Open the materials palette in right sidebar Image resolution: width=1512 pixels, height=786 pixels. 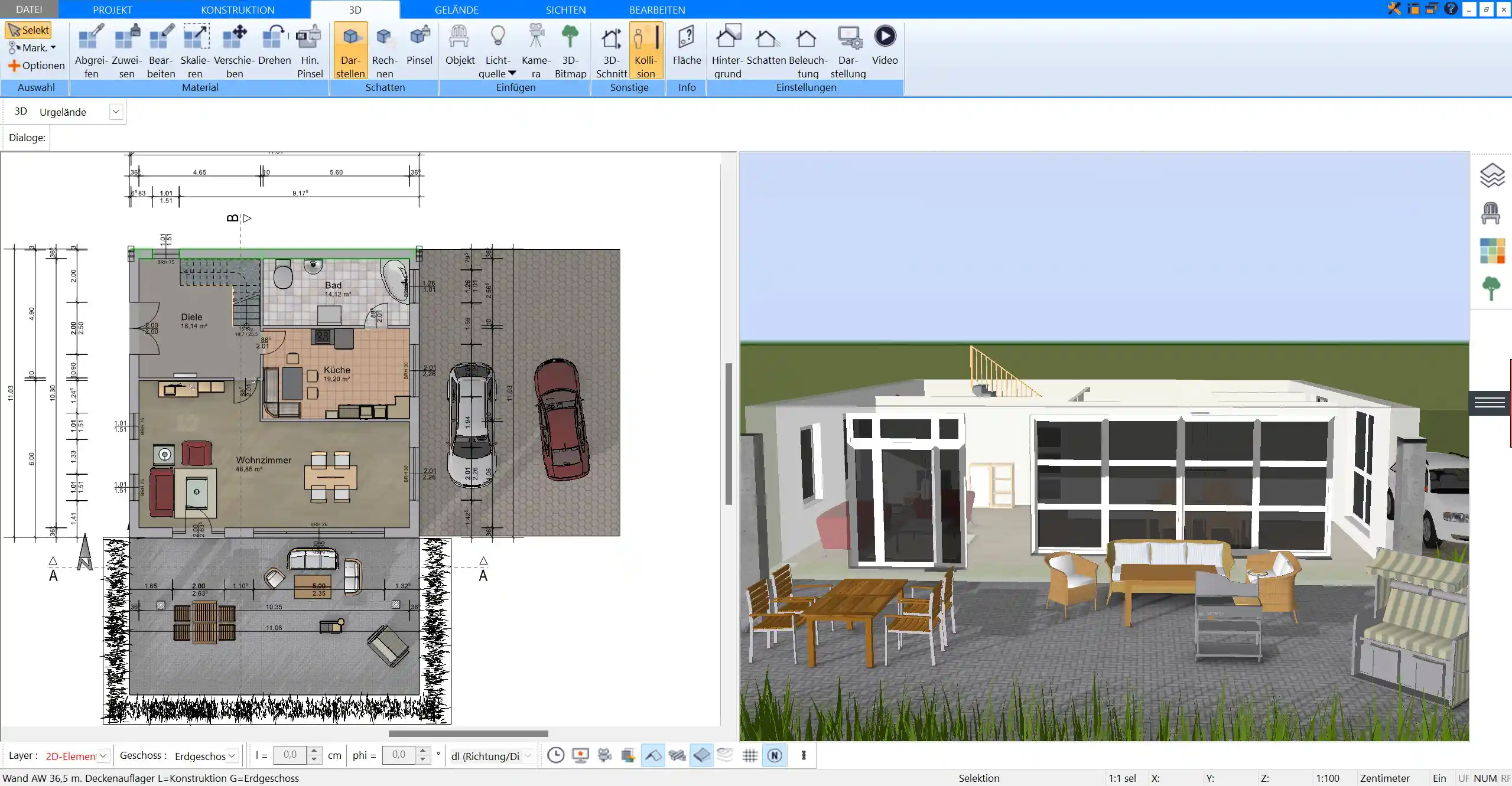(1491, 251)
